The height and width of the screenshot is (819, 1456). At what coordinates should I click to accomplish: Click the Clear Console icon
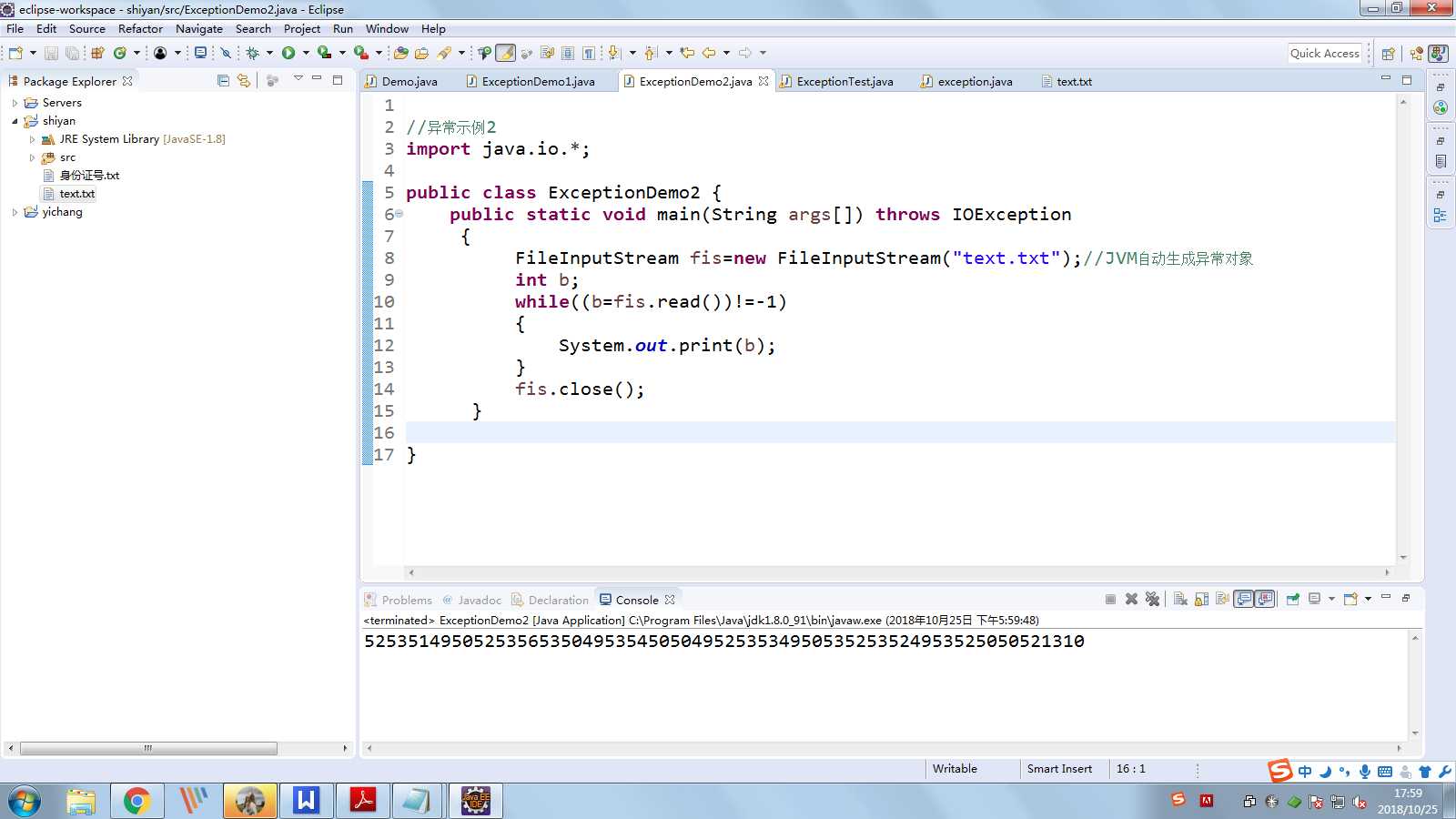1180,599
